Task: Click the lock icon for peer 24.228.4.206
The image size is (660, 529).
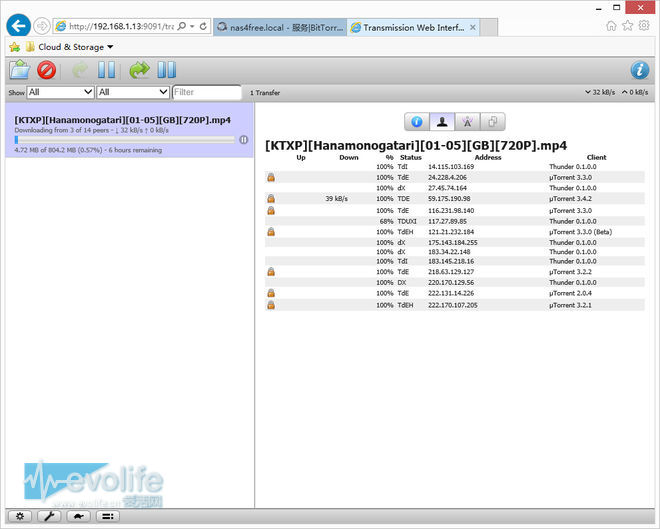Action: click(271, 177)
